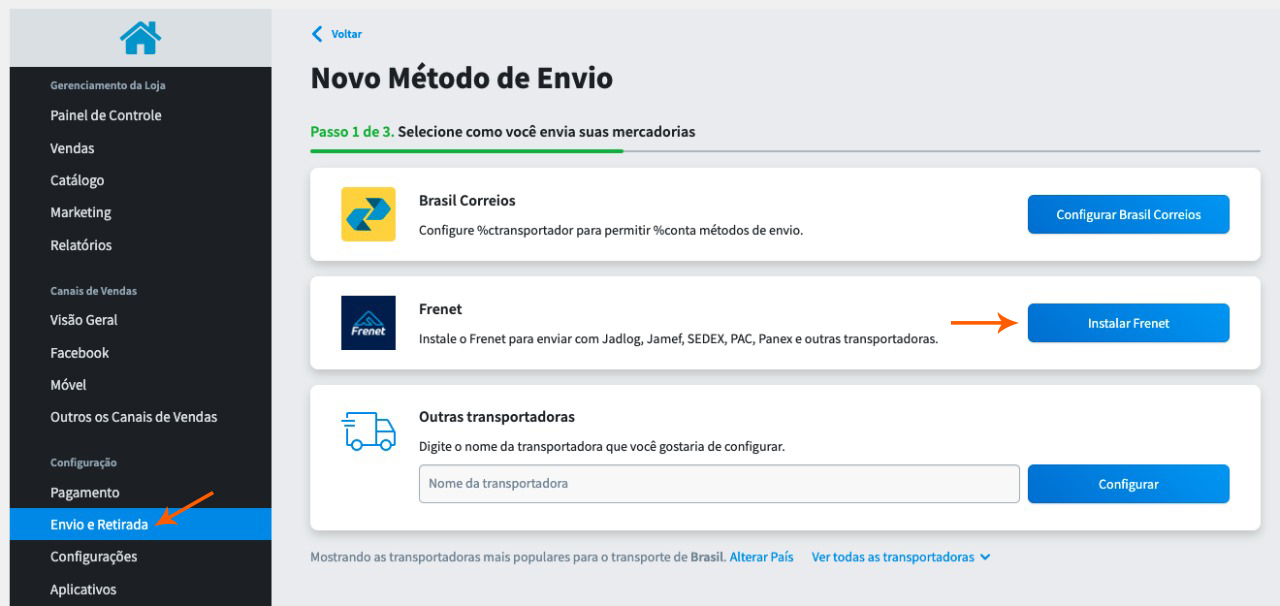Click the Frenet logo icon

pos(369,322)
